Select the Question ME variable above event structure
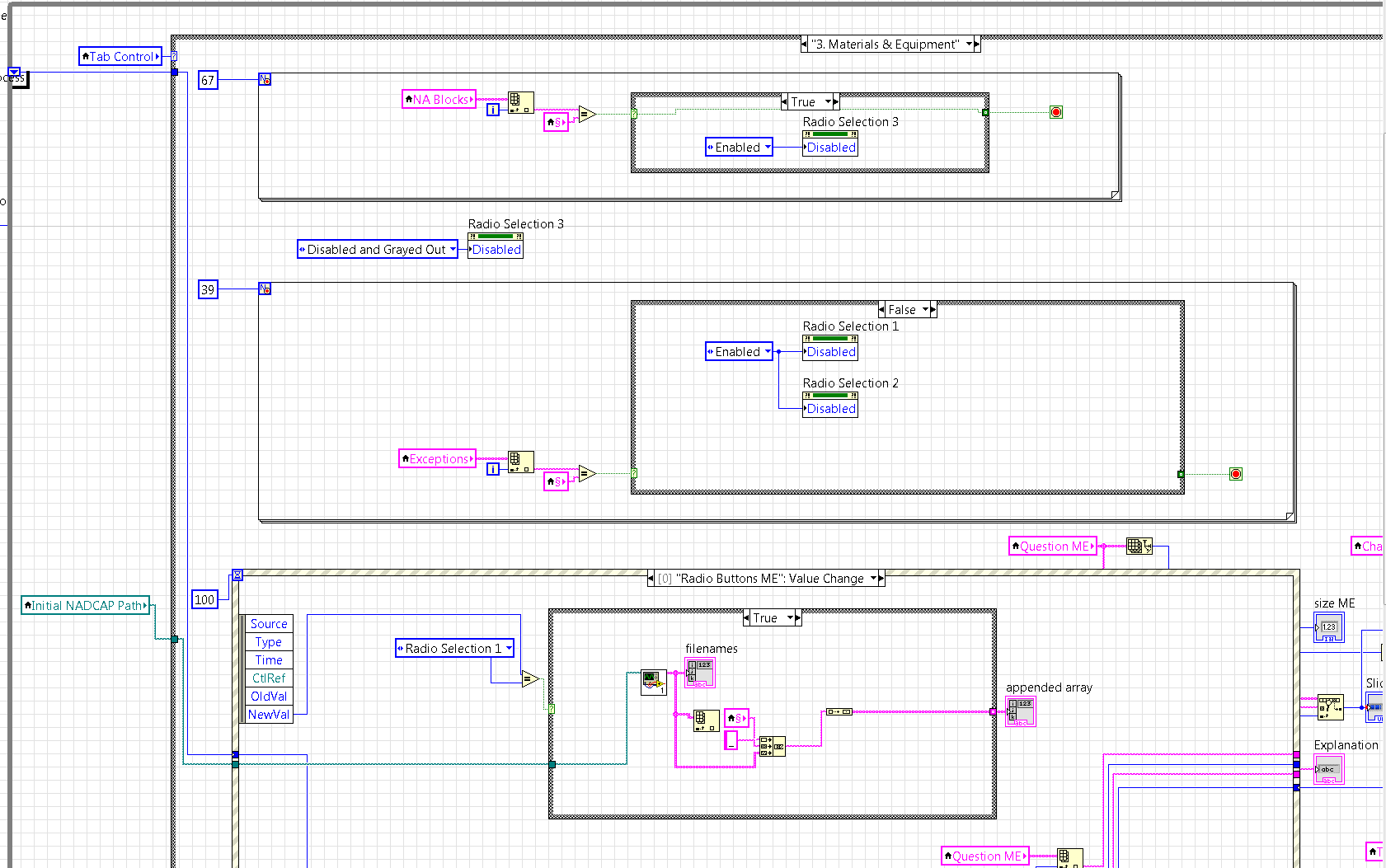This screenshot has width=1386, height=868. point(1053,546)
